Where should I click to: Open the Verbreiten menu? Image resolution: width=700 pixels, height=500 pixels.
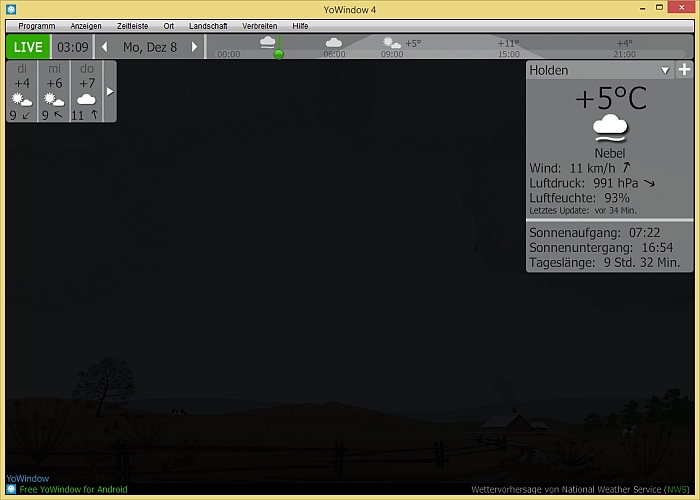click(x=259, y=26)
